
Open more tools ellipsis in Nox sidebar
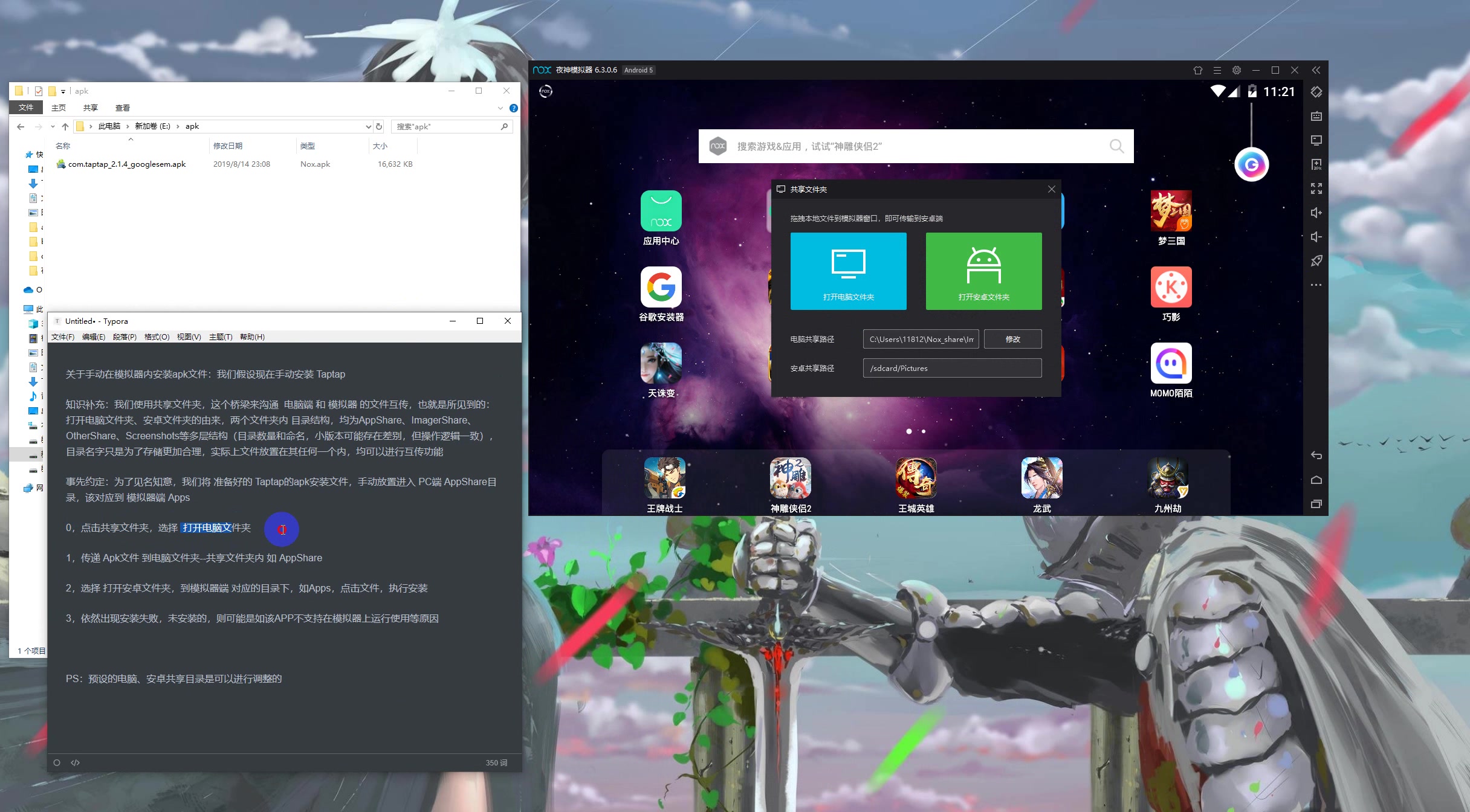[1316, 285]
